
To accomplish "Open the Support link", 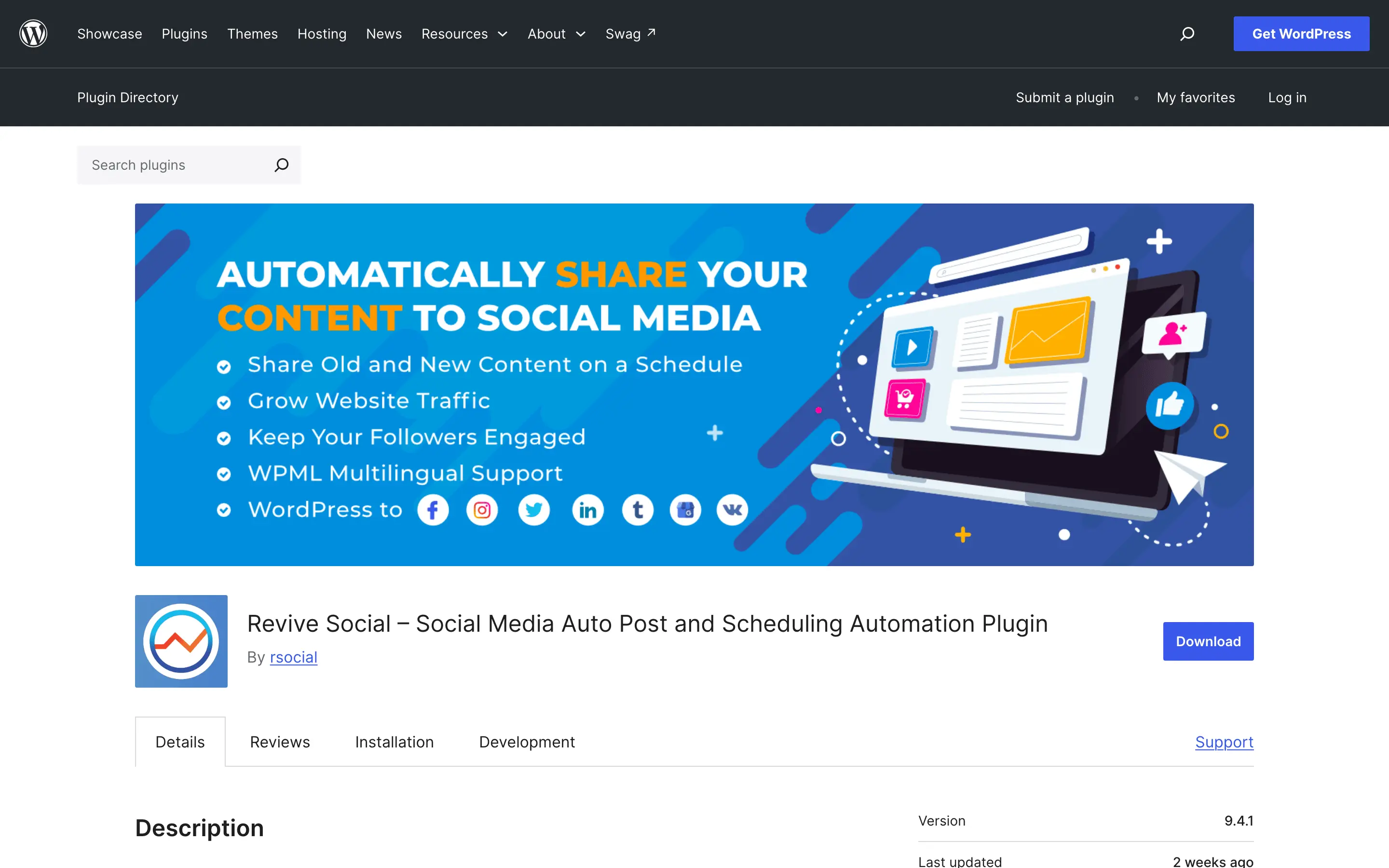I will [x=1224, y=742].
